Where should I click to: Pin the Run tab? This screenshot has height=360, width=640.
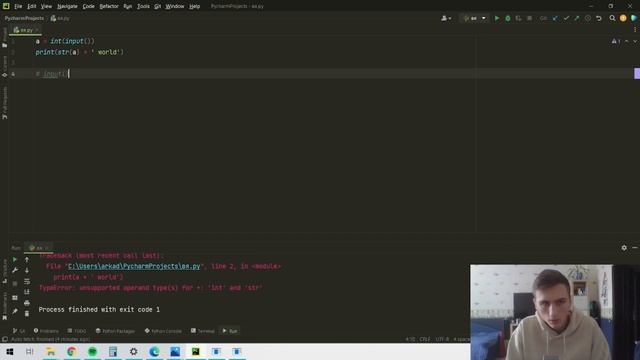(15, 311)
